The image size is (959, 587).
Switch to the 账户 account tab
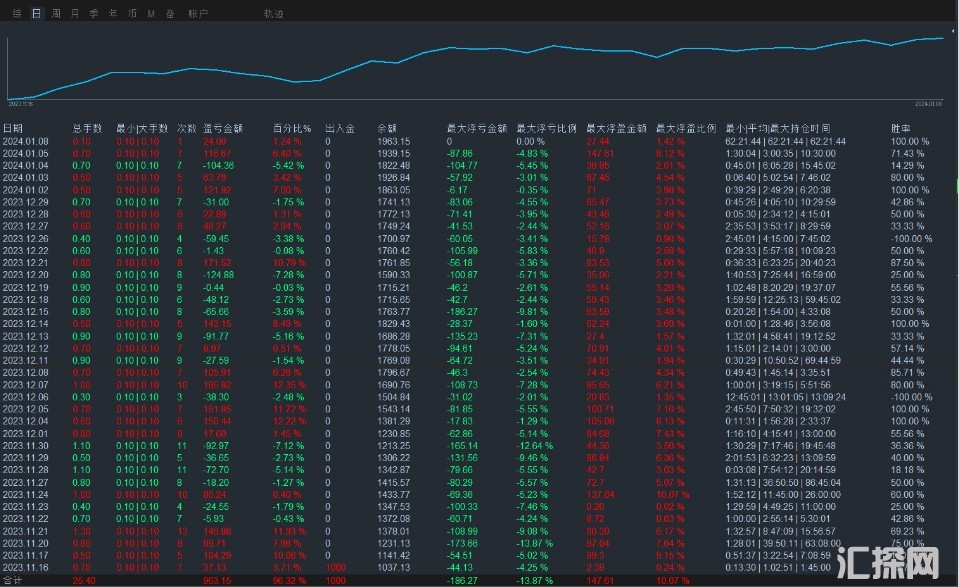198,13
